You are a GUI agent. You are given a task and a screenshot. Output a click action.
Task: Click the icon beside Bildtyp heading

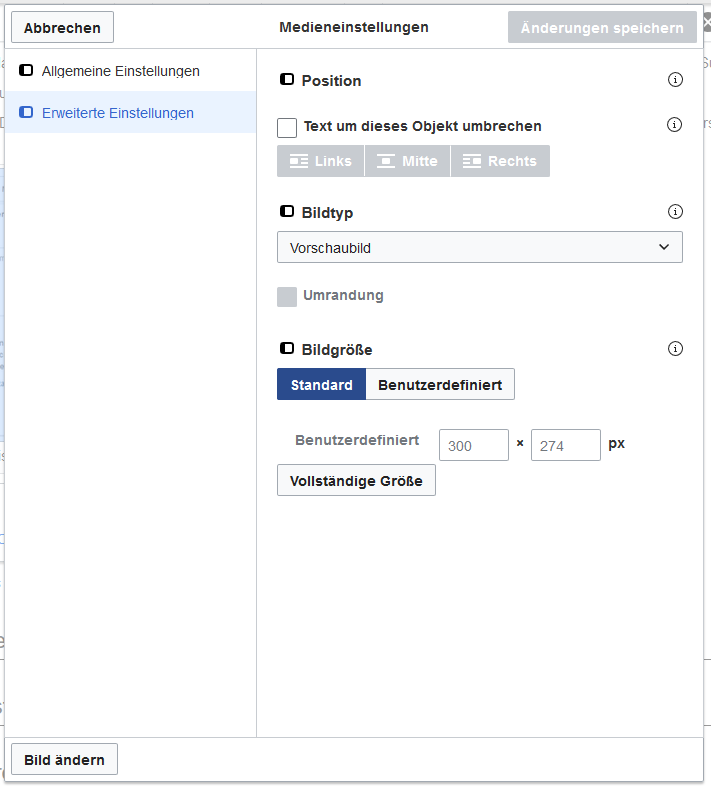pos(287,212)
